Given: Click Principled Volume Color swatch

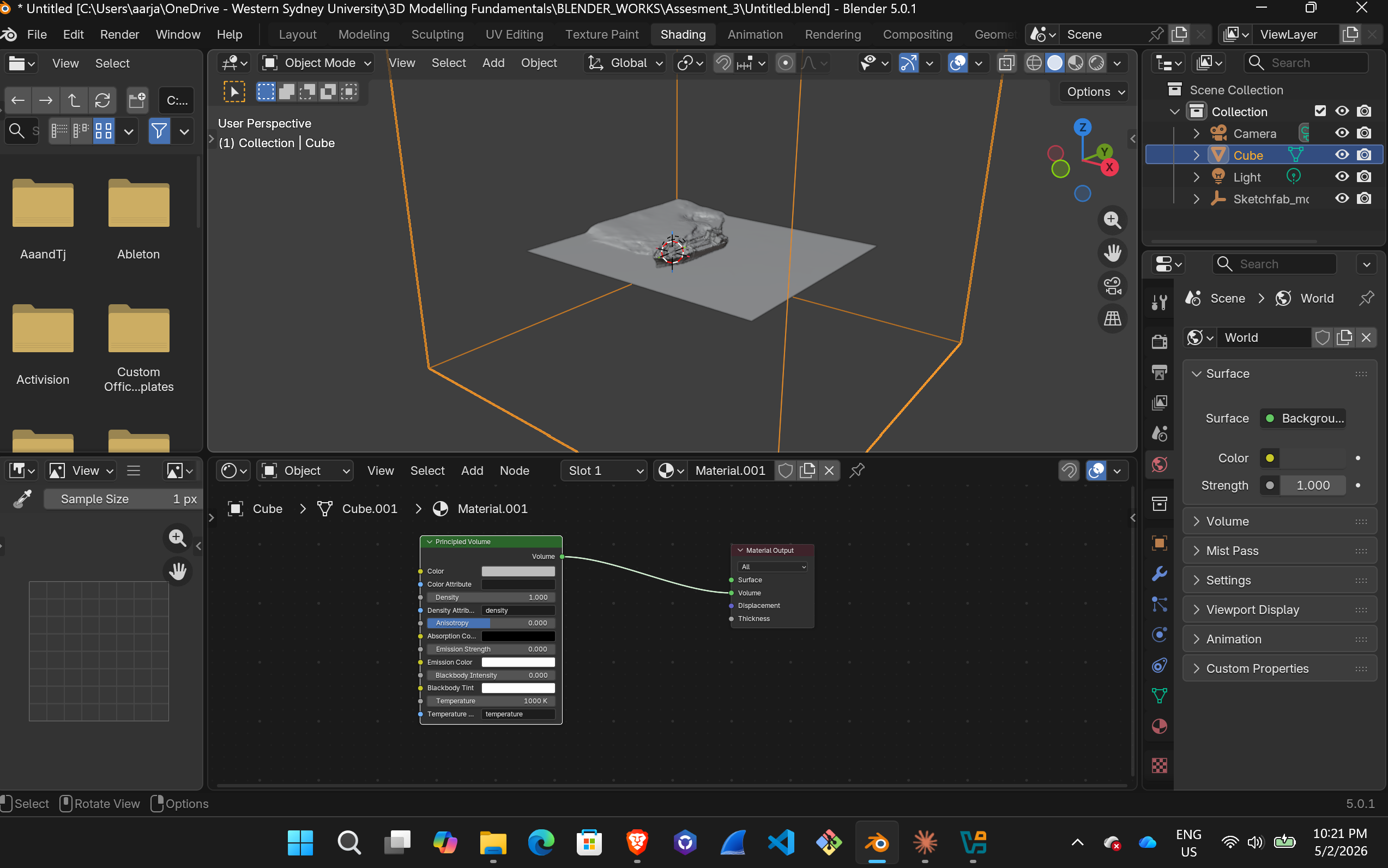Looking at the screenshot, I should [518, 571].
